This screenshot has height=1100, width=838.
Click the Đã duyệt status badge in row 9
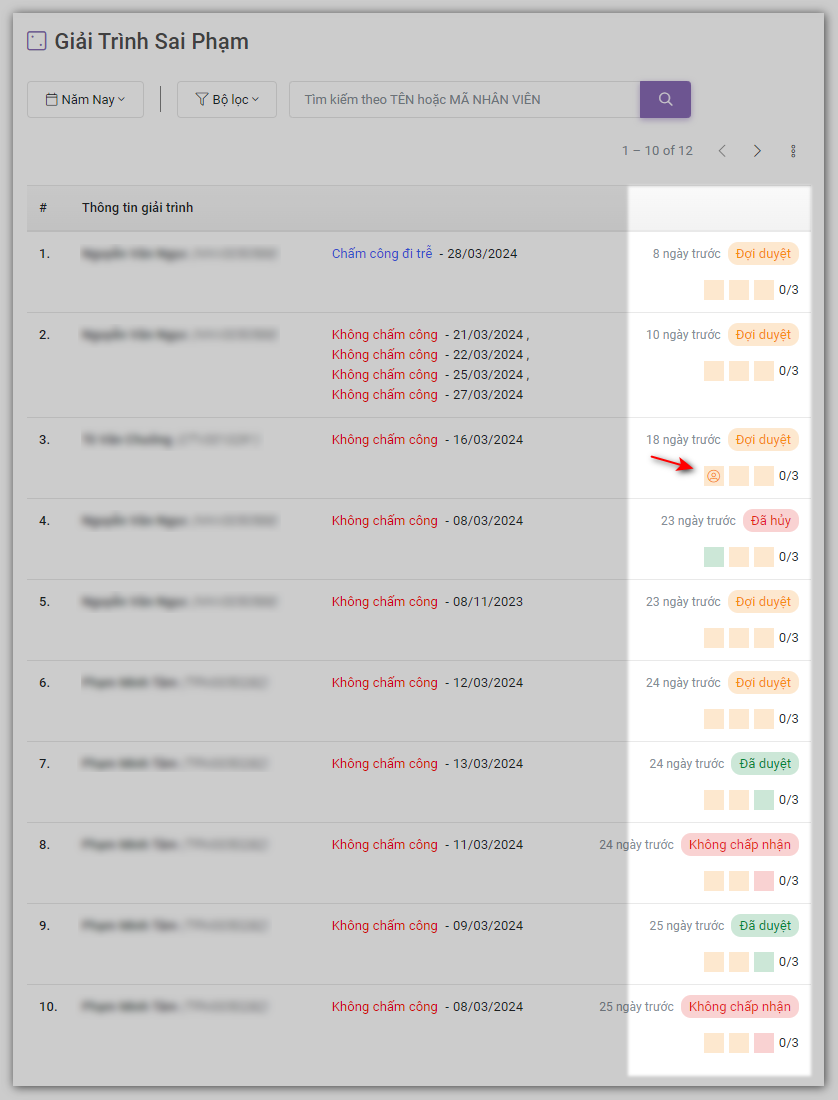(x=765, y=926)
